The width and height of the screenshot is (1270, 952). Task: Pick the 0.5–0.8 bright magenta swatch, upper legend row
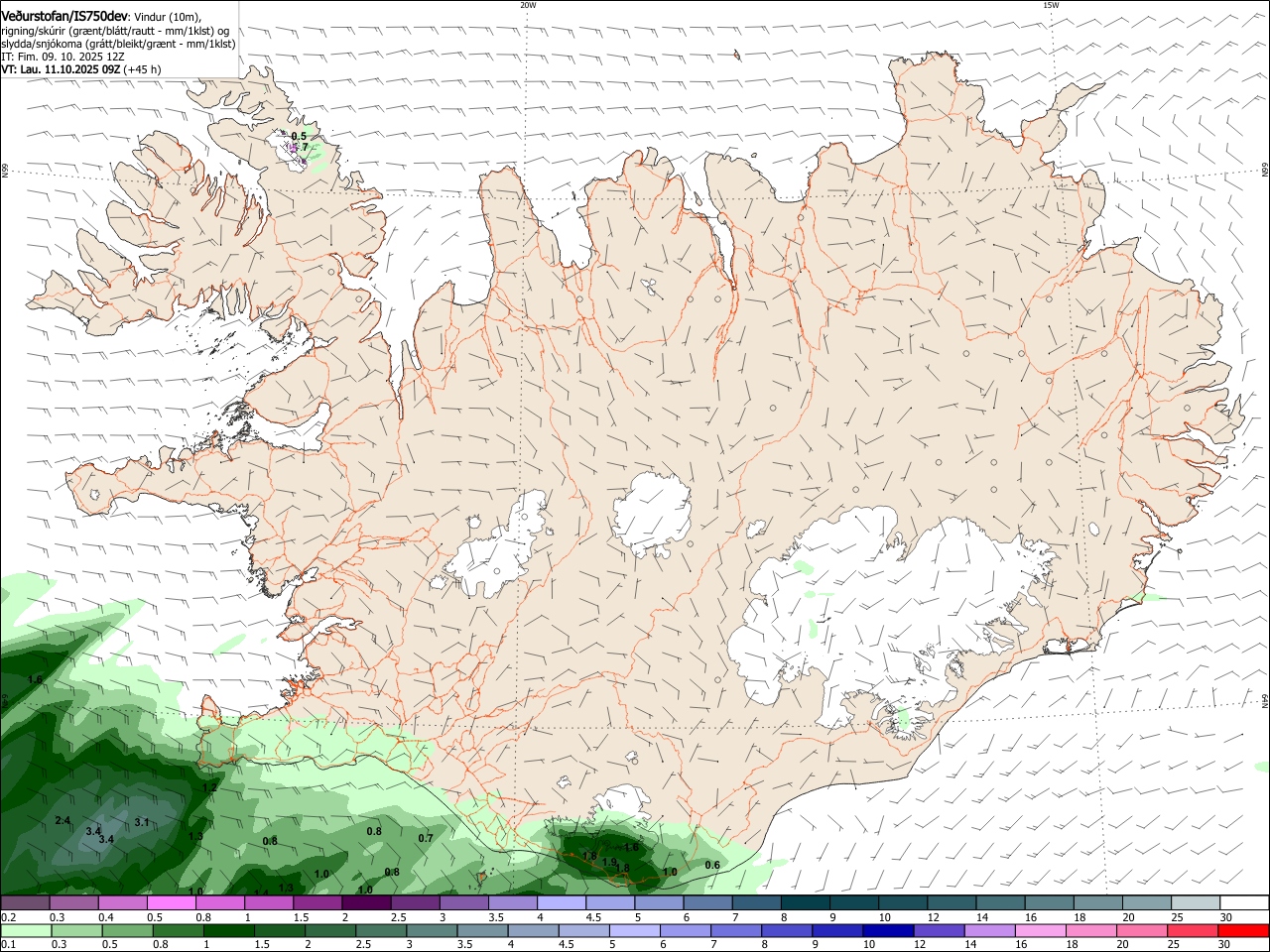click(x=172, y=902)
